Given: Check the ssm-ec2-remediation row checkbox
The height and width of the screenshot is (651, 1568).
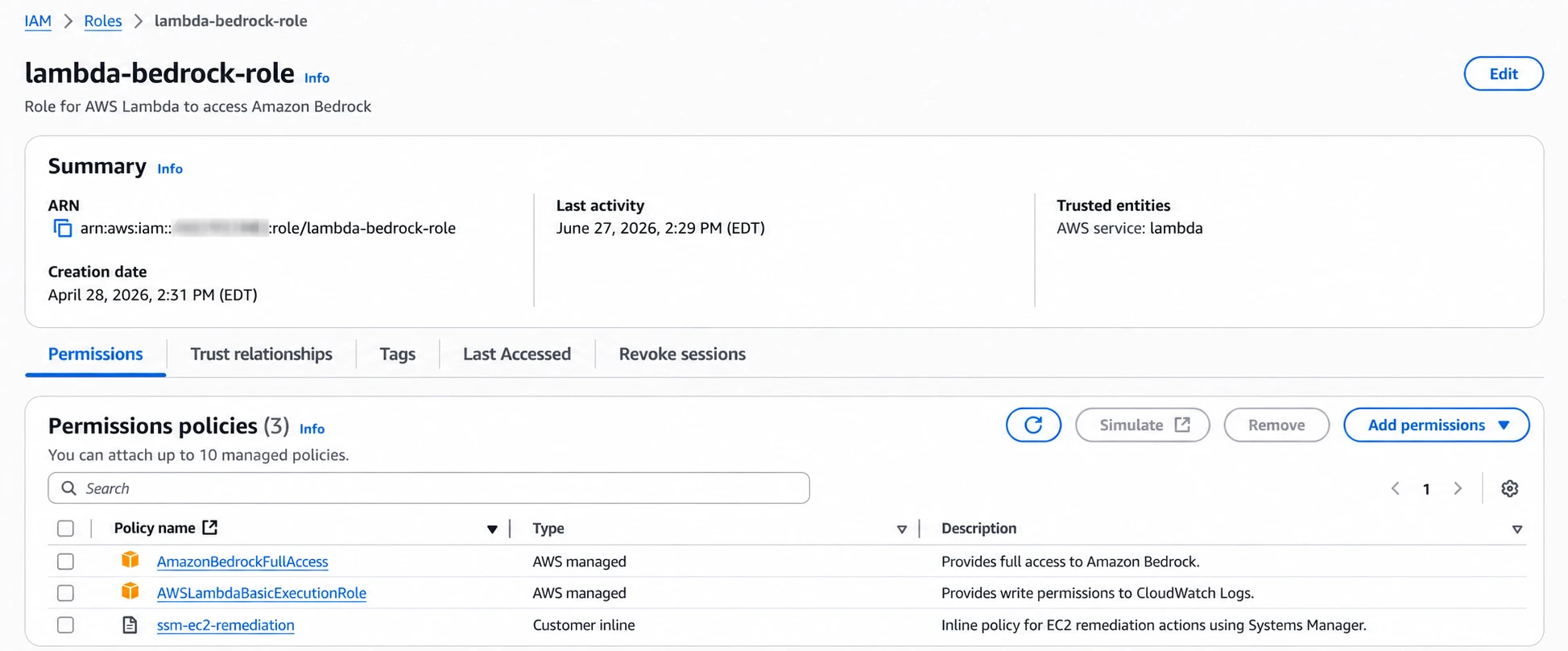Looking at the screenshot, I should tap(66, 625).
